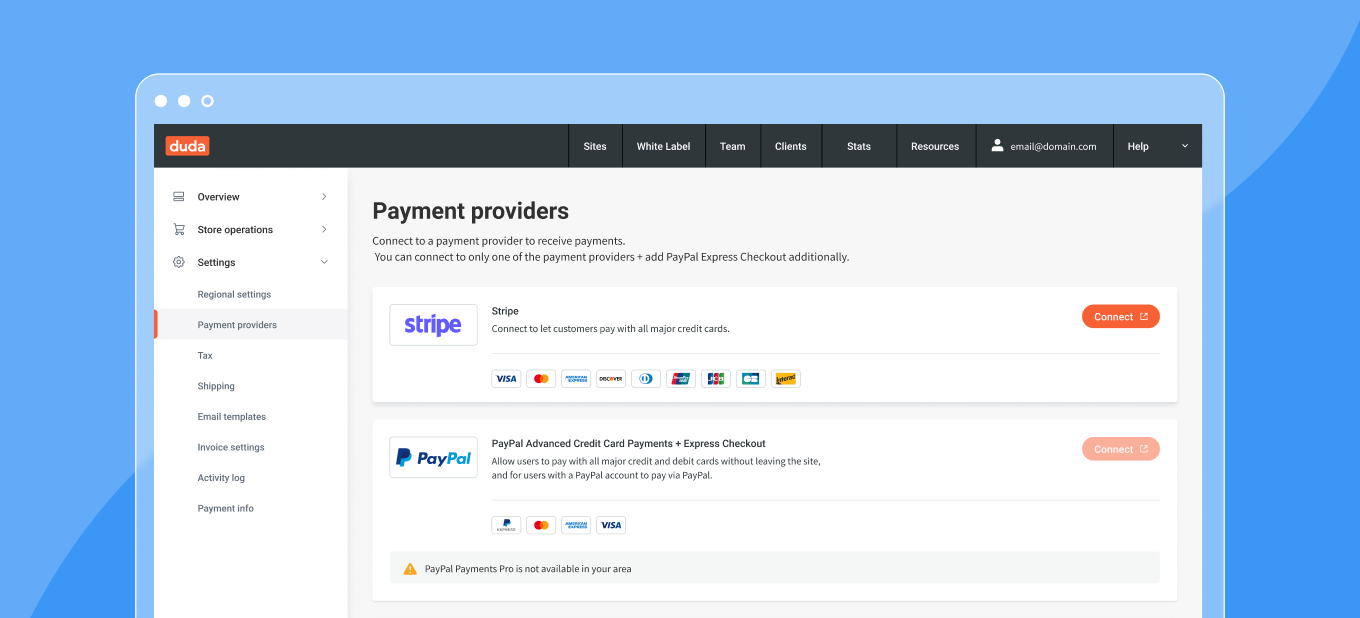Click Discover card icon under Stripe
This screenshot has width=1360, height=618.
coord(611,379)
